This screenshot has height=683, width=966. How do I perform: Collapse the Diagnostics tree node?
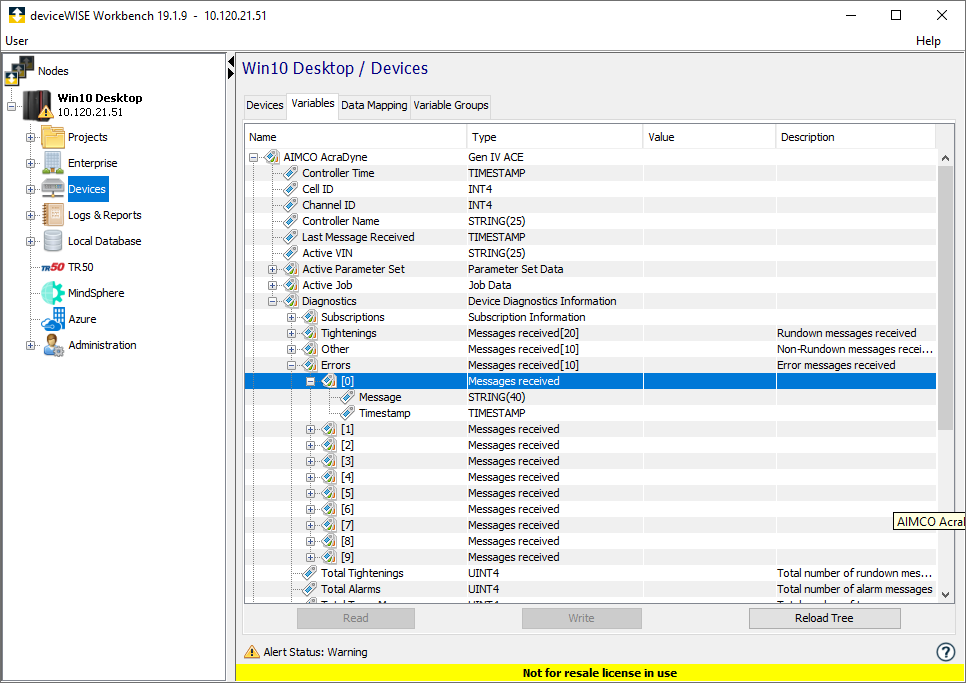click(273, 301)
